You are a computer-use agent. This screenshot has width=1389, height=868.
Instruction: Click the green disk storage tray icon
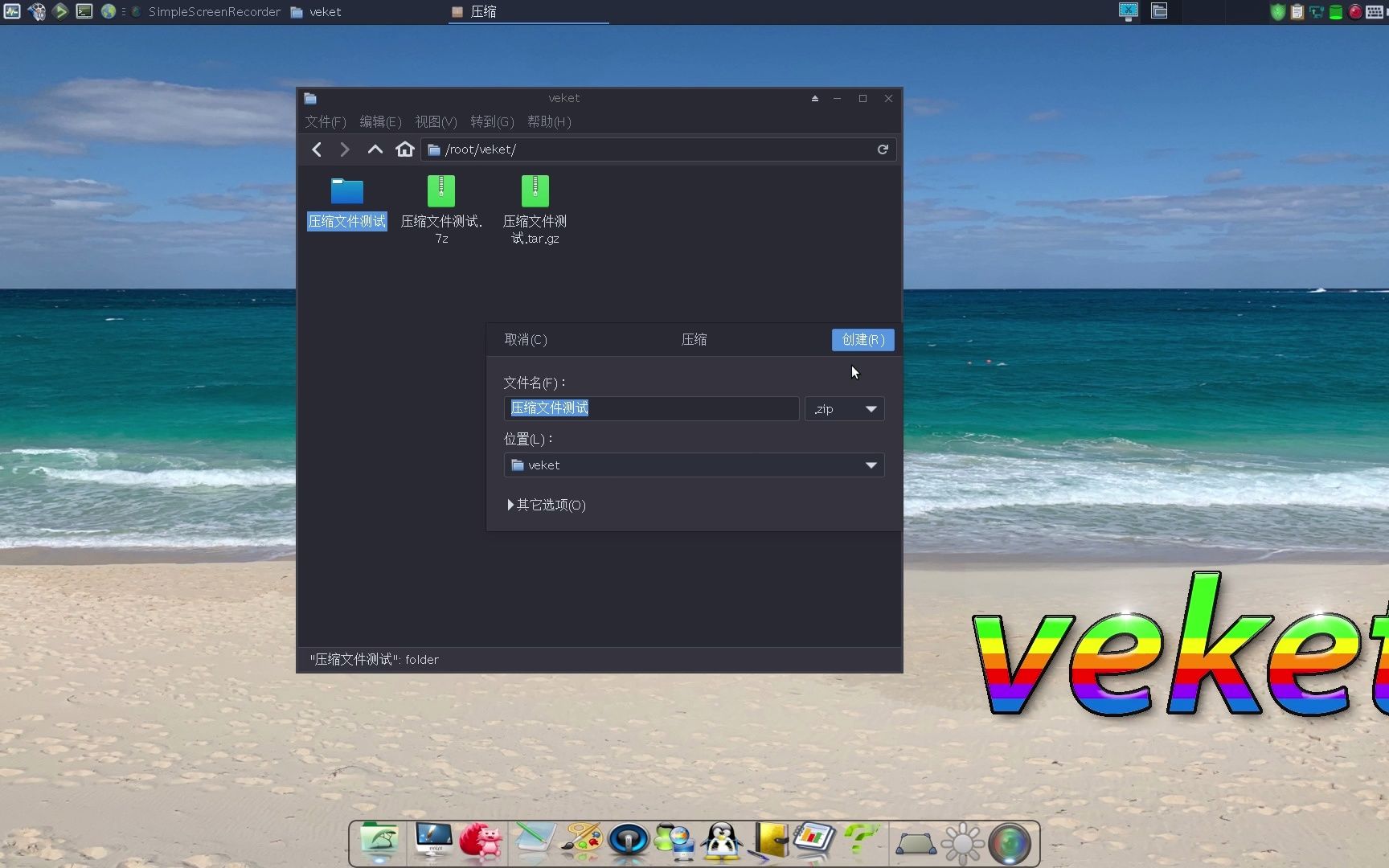(1336, 12)
